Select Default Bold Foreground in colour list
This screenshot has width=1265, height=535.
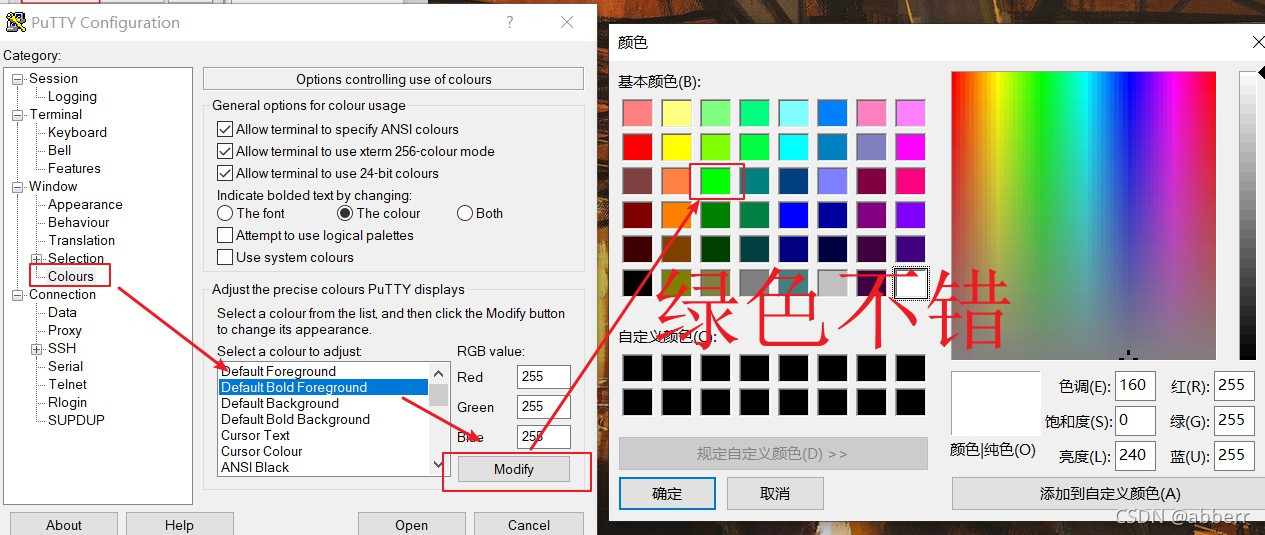[324, 387]
